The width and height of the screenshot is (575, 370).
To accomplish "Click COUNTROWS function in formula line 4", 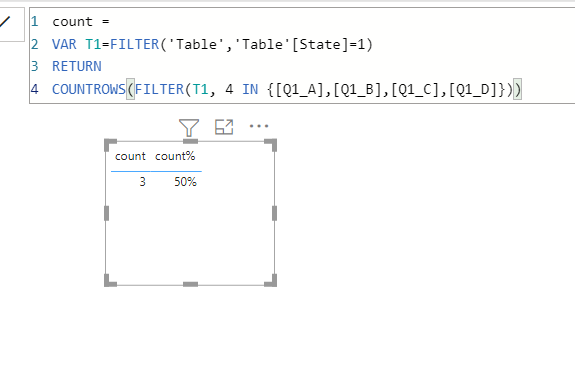I will point(89,89).
